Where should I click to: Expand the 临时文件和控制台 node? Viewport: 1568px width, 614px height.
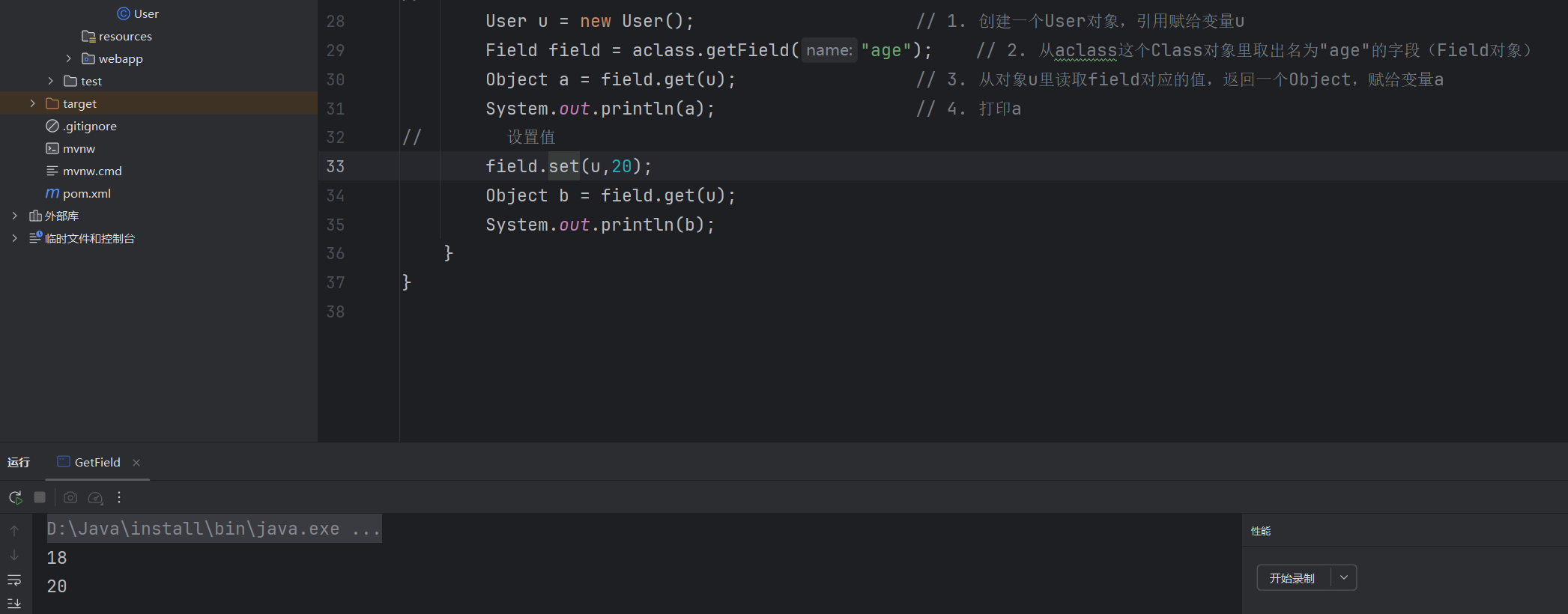click(x=14, y=238)
